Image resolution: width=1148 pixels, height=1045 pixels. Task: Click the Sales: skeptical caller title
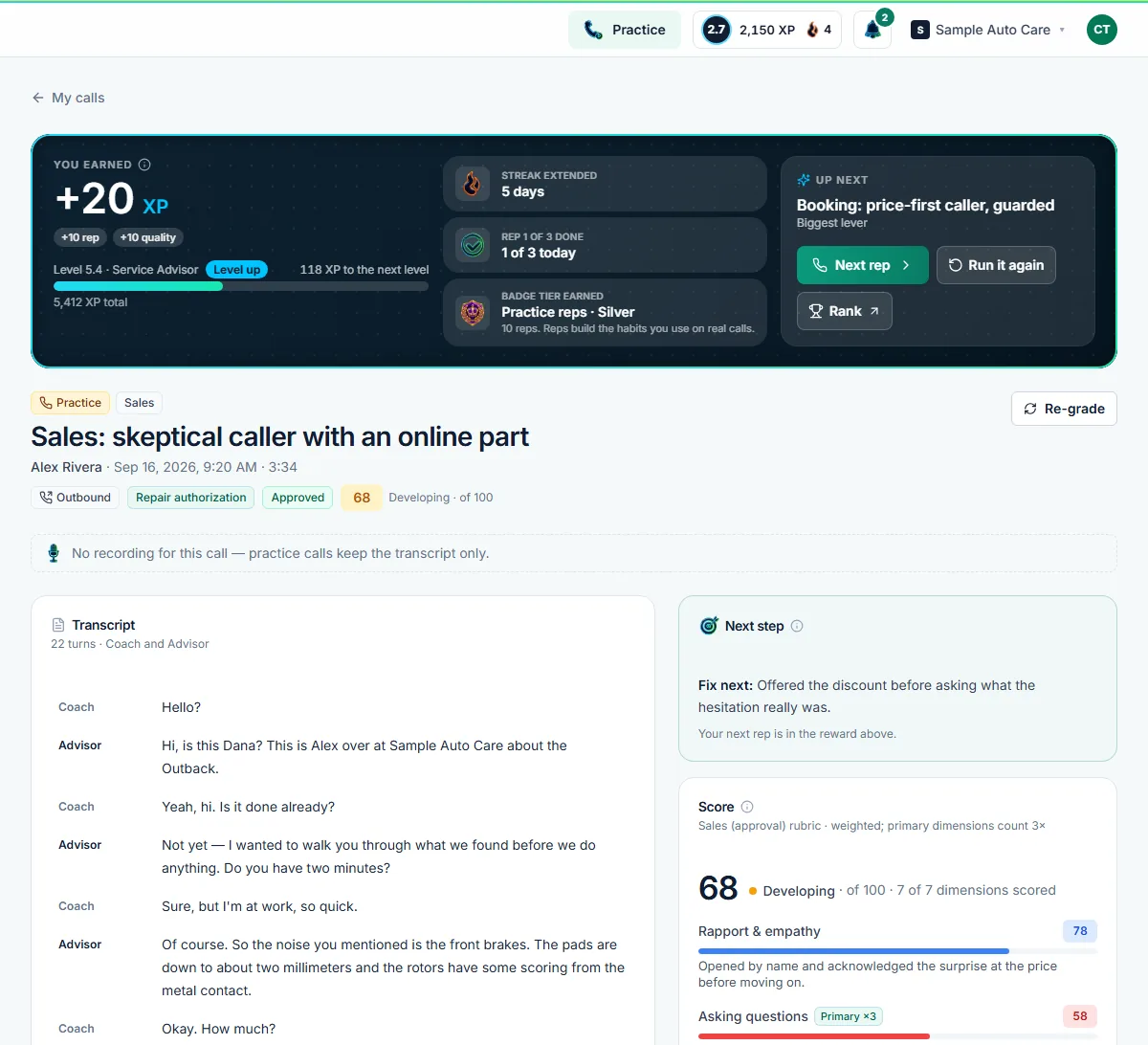click(279, 437)
